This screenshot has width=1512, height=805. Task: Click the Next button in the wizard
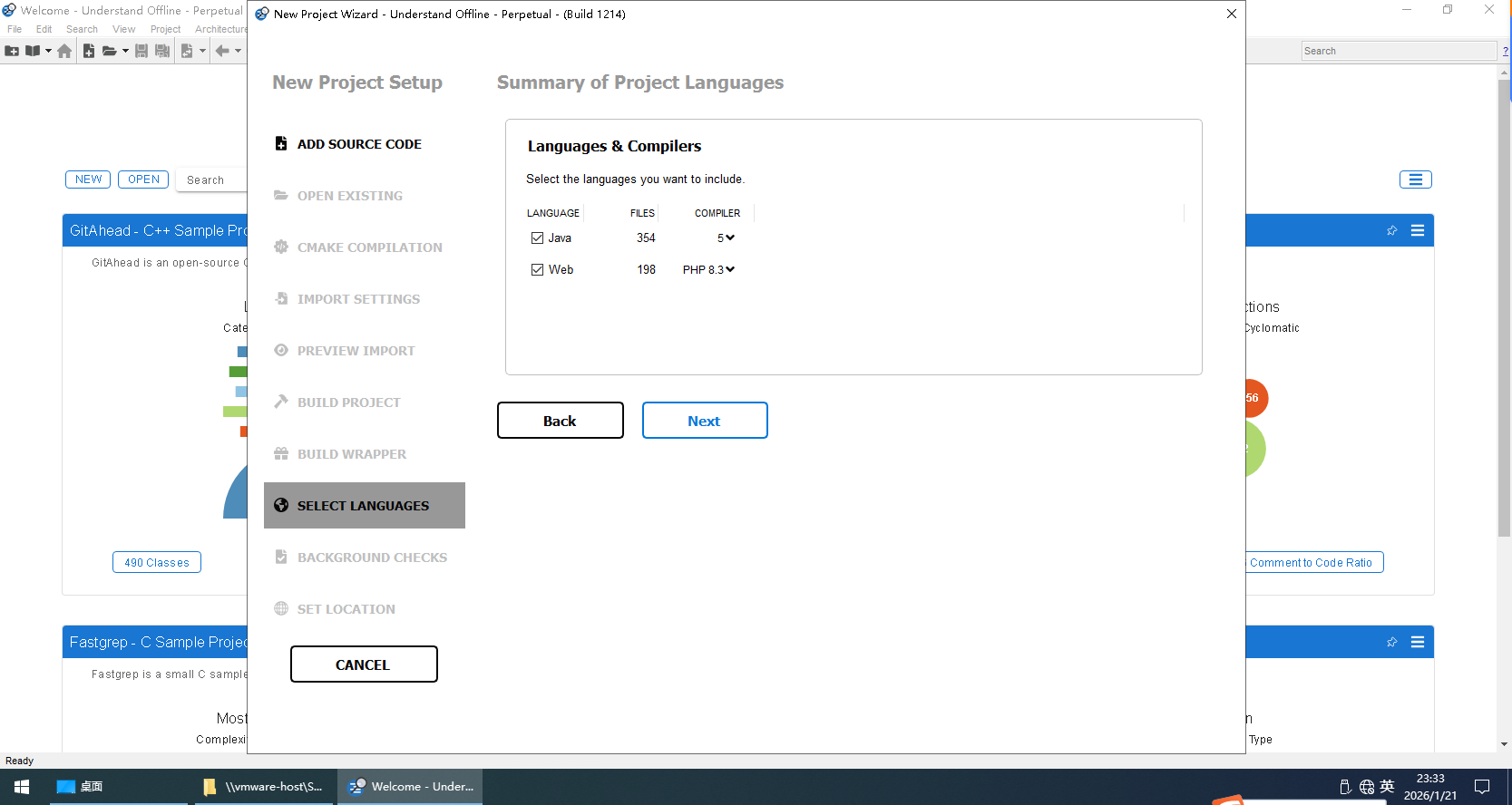coord(704,421)
